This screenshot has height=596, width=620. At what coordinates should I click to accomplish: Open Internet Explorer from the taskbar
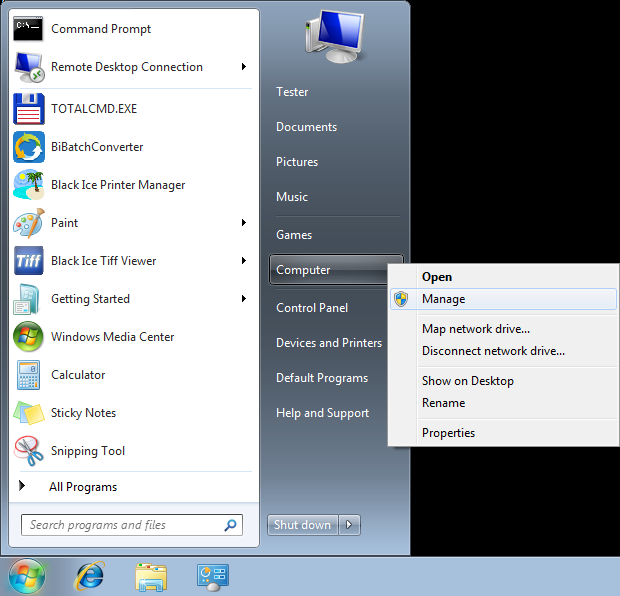pos(89,576)
